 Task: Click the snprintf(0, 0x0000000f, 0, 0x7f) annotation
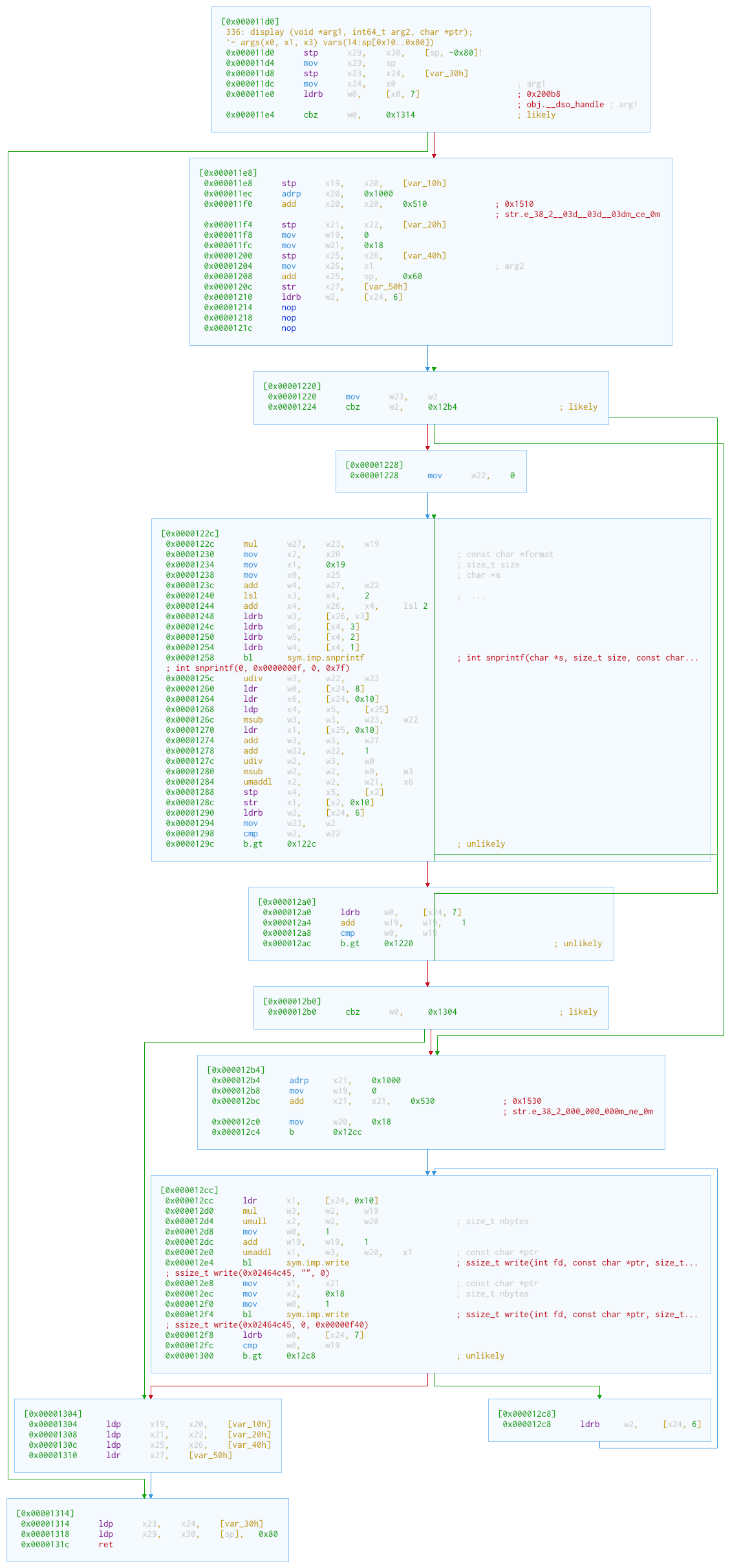tap(257, 668)
